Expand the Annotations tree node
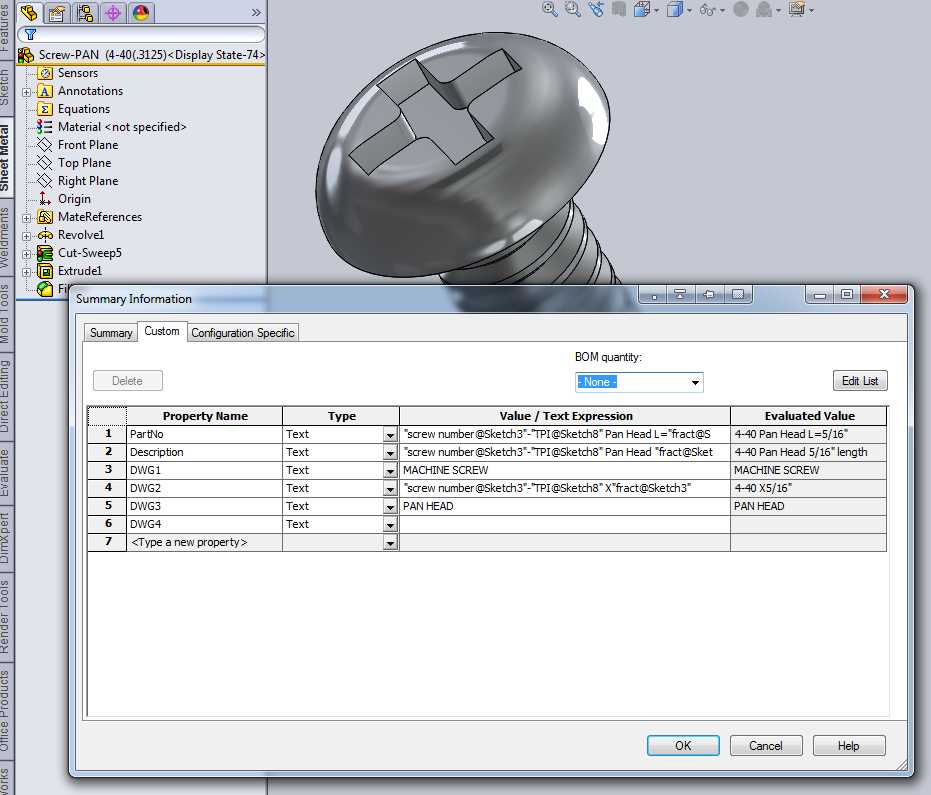Image resolution: width=931 pixels, height=795 pixels. pos(26,92)
